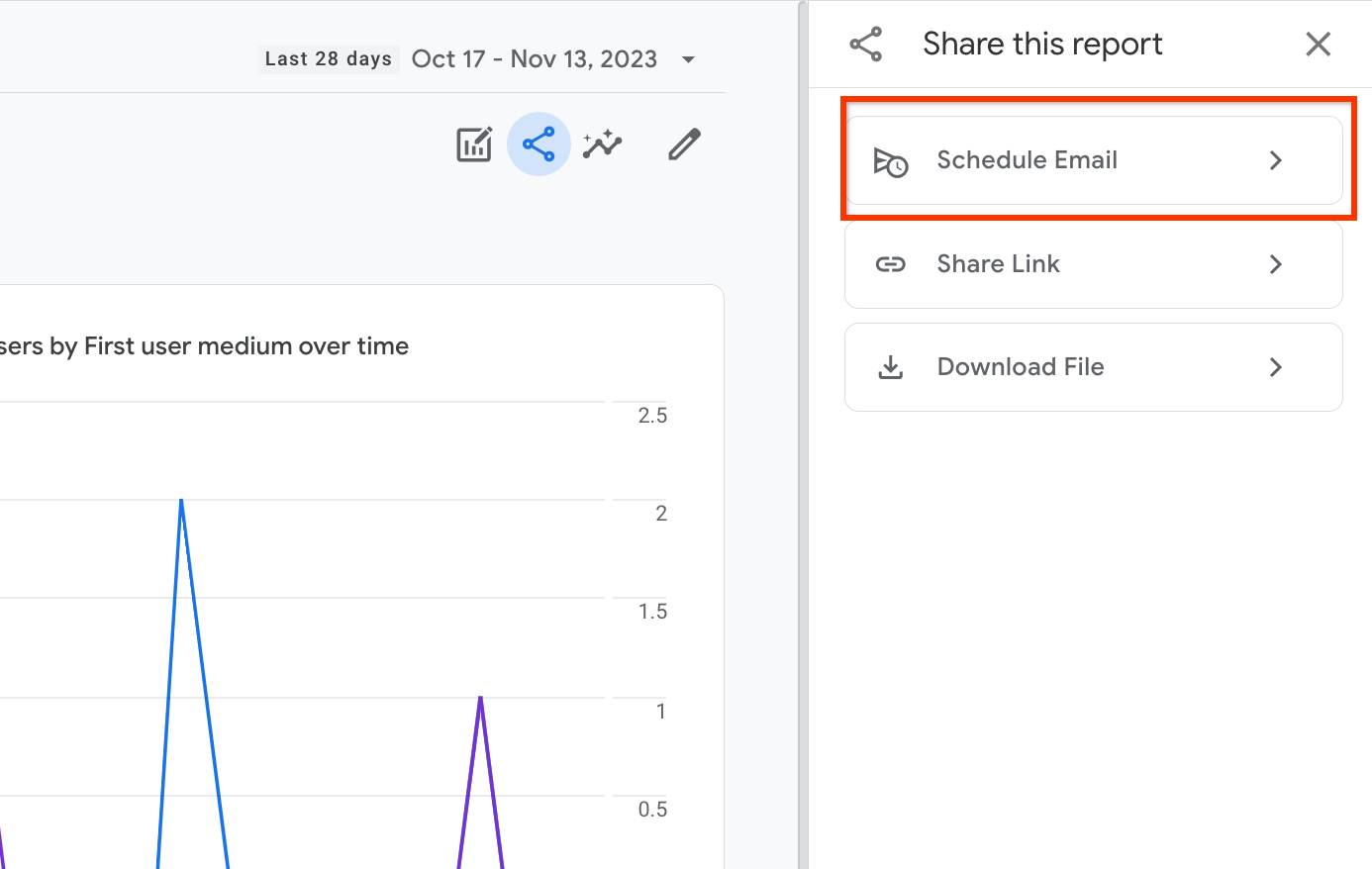Click the share icon in the panel header
Screen dimensions: 1372x869
coord(866,45)
